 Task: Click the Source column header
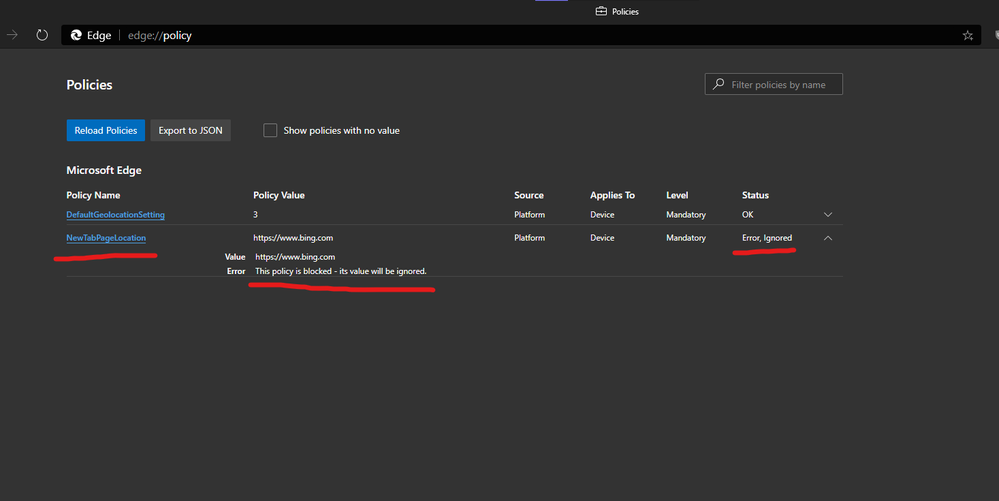coord(529,195)
